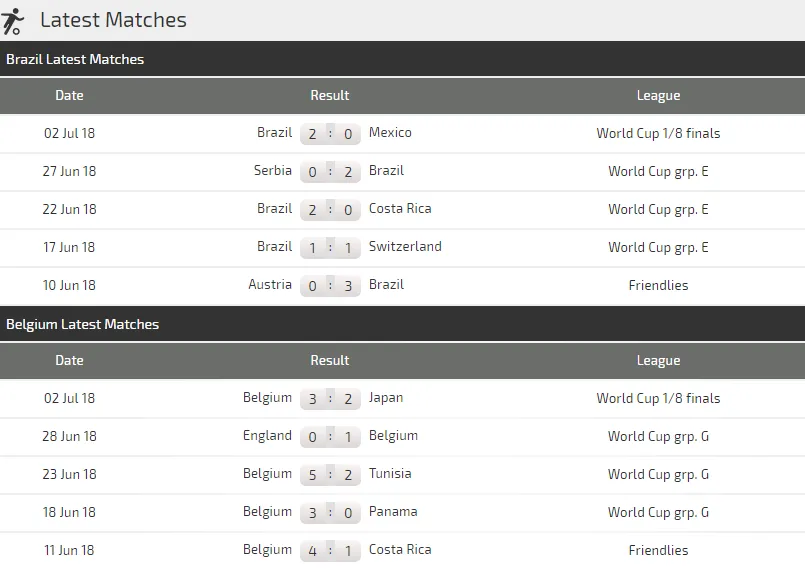Screen dimensions: 805x569
Task: Click Switzerland team name
Action: [x=405, y=247]
